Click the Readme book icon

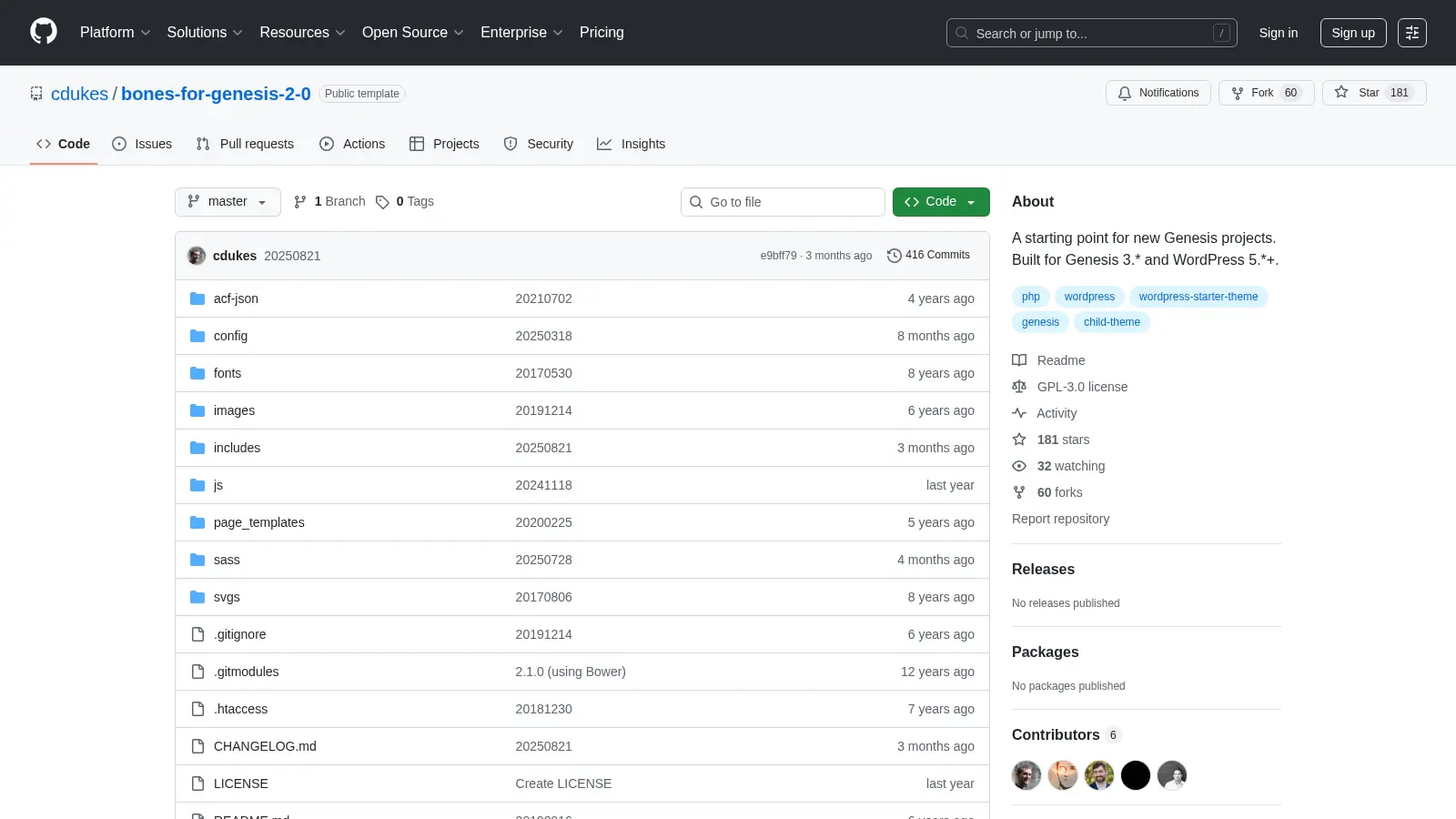click(x=1019, y=360)
